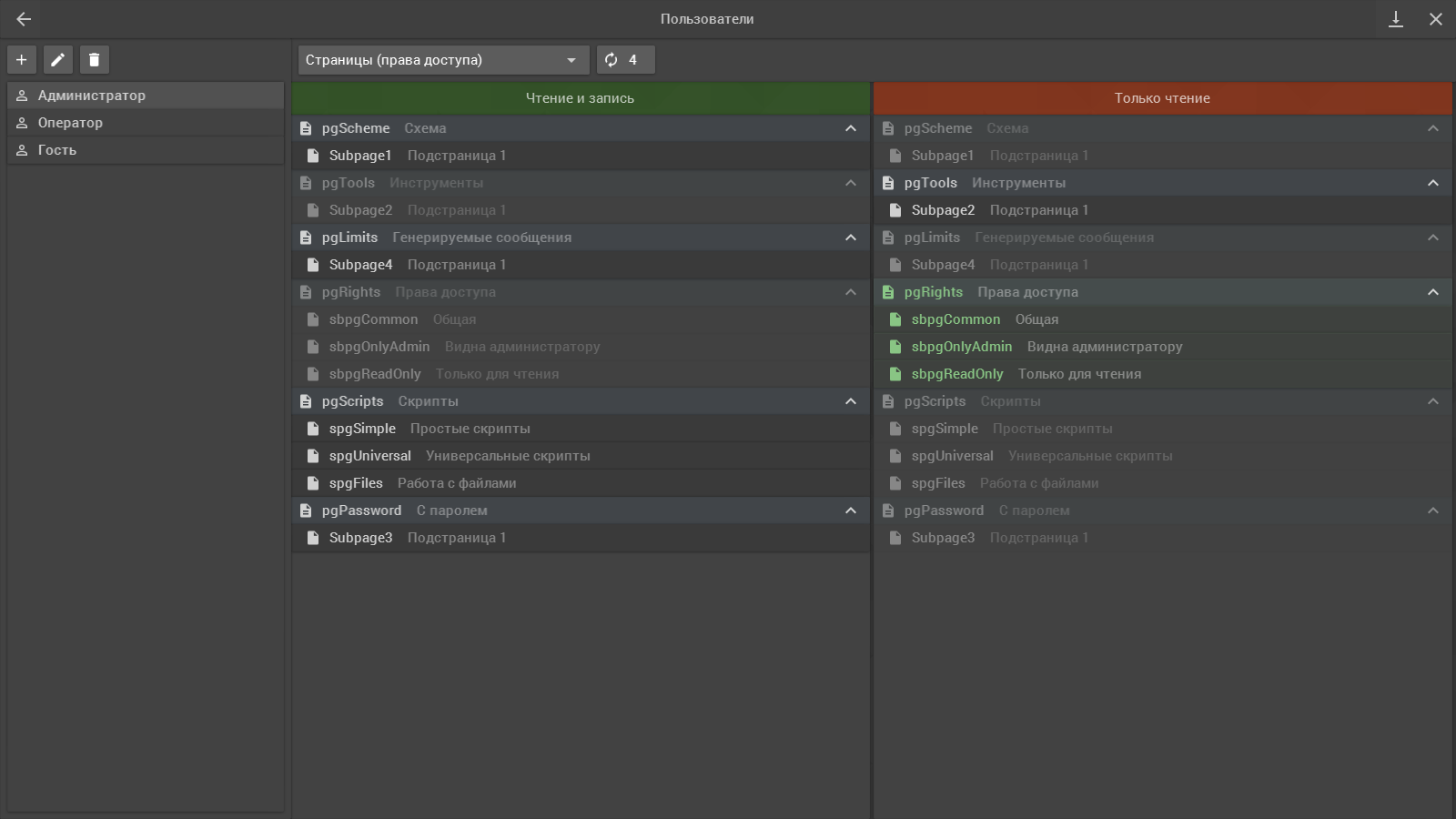Click the Только чтение red header
The height and width of the screenshot is (819, 1456).
pyautogui.click(x=1163, y=98)
